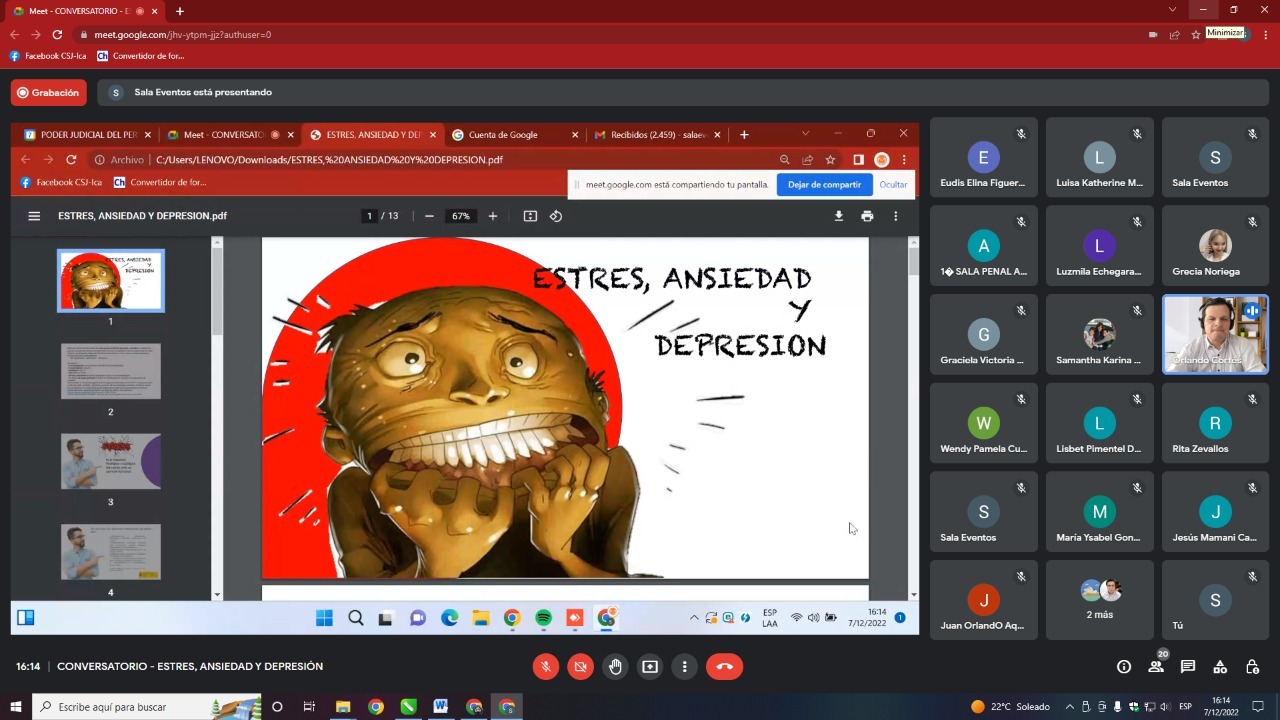Open Meet activities icon

pos(1220,667)
